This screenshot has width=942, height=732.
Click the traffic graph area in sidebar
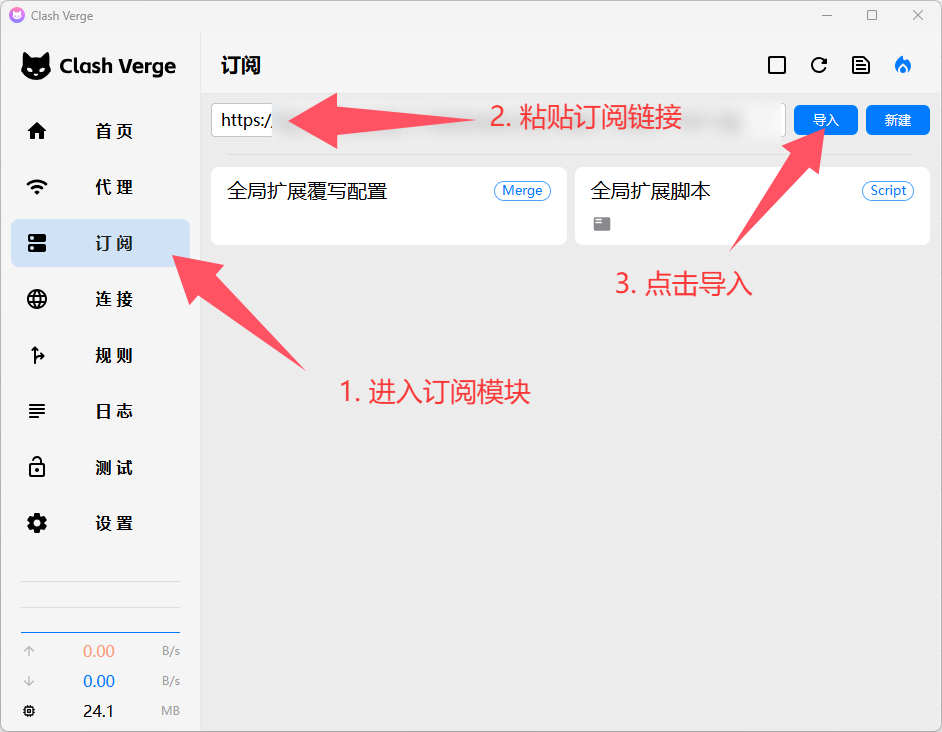point(100,607)
